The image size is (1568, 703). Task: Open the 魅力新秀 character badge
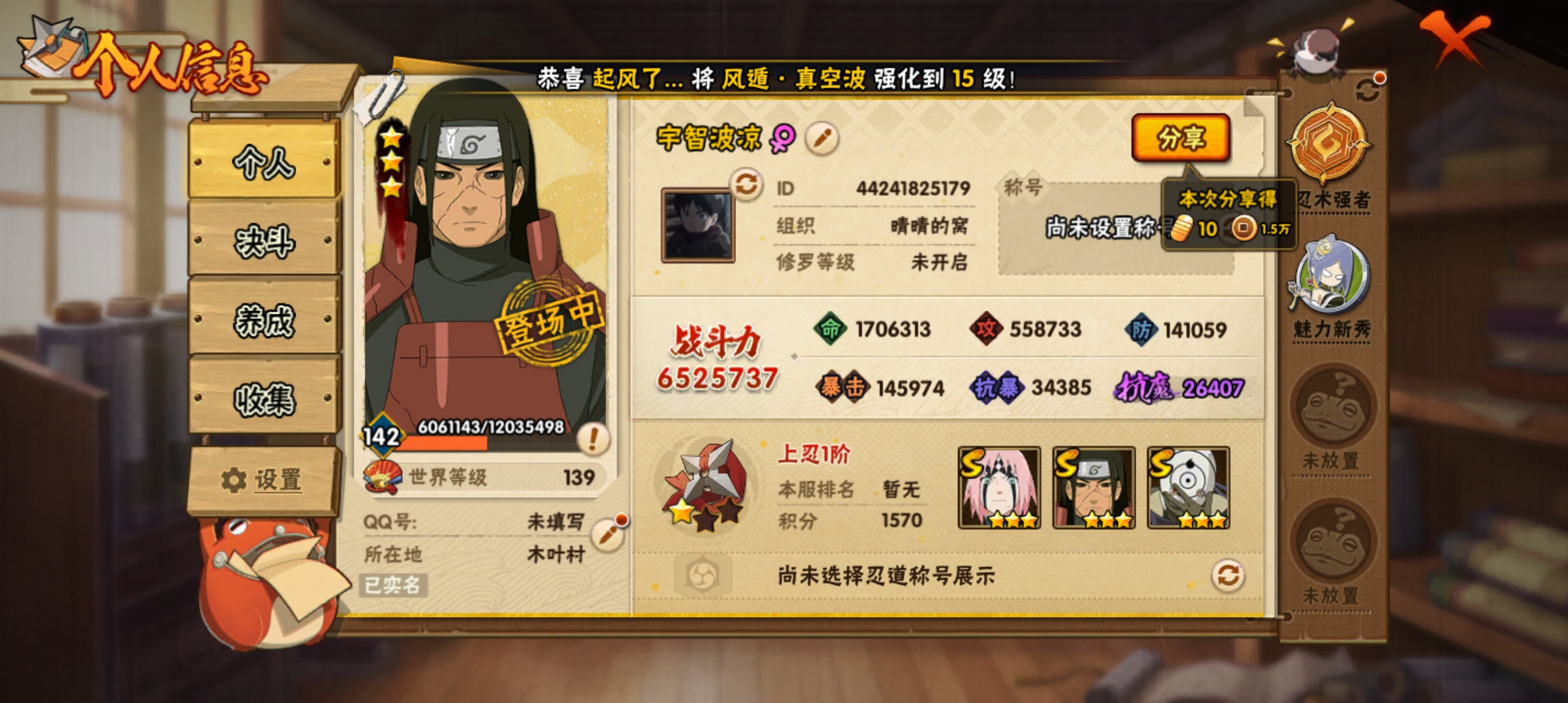(1330, 275)
